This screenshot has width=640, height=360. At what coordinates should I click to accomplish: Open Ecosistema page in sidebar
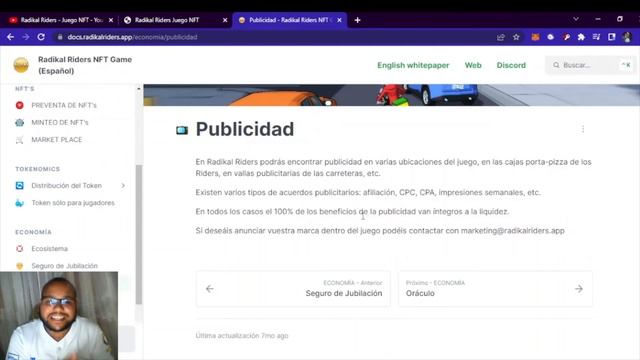coord(49,249)
